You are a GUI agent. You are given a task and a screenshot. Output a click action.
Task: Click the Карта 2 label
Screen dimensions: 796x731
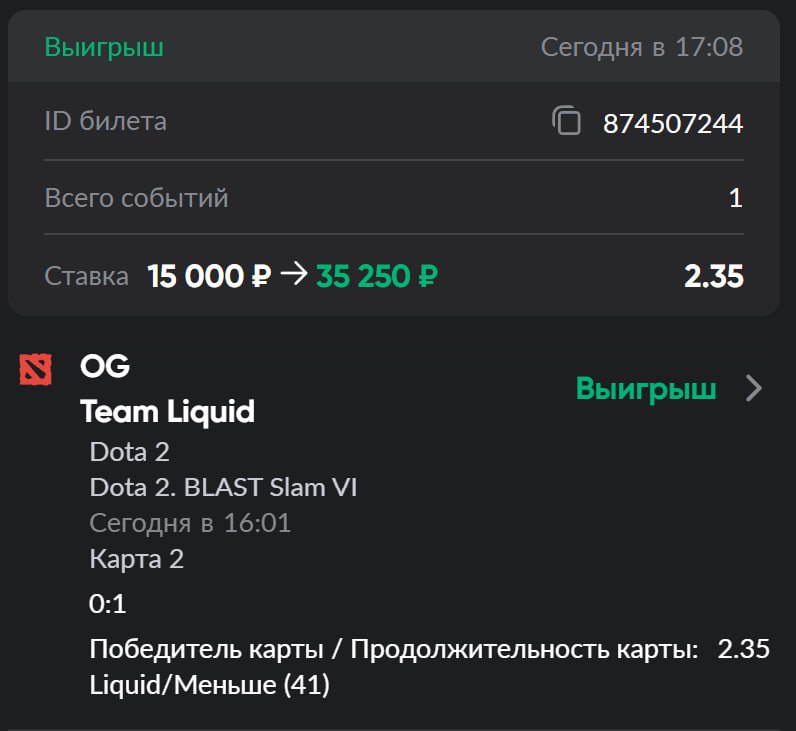(136, 559)
